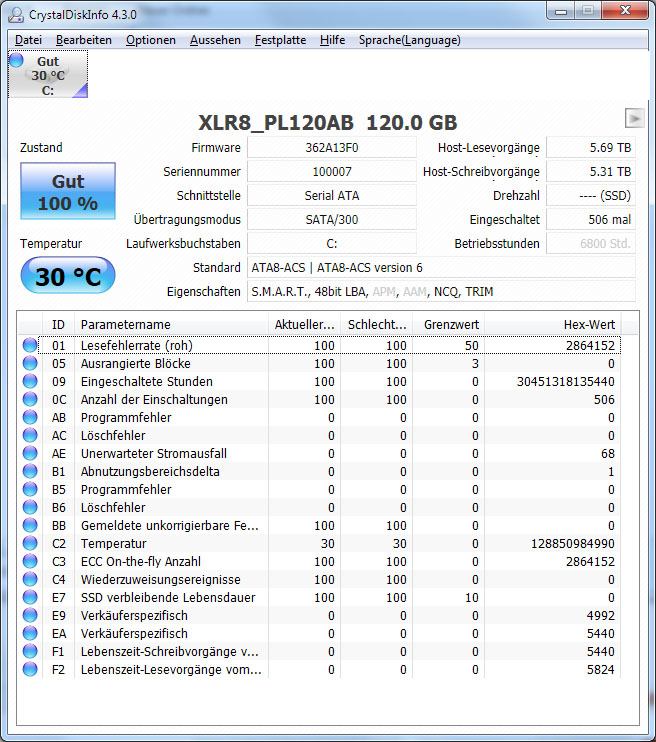The width and height of the screenshot is (656, 742).
Task: Click the status orb for Anzahl der Einschaltungen
Action: (30, 399)
